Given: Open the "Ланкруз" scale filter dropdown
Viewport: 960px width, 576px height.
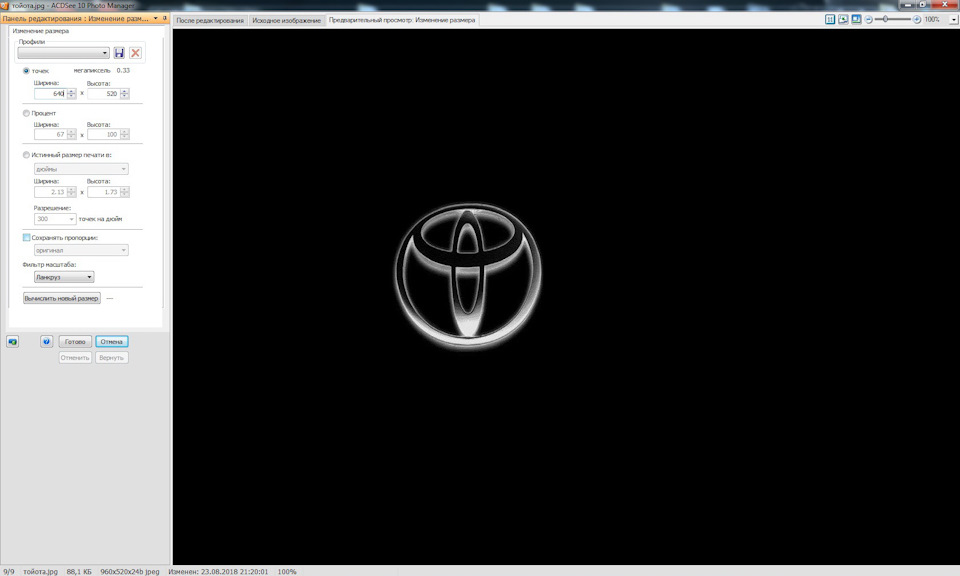Looking at the screenshot, I should coord(64,277).
